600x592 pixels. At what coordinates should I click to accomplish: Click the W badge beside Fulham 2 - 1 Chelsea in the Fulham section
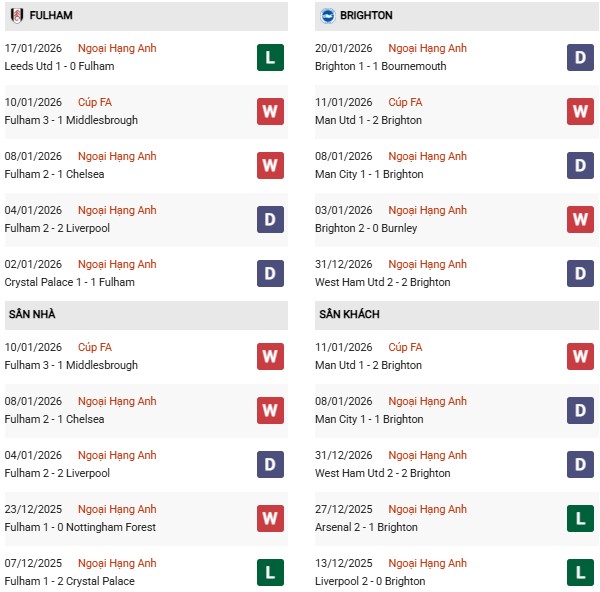(x=270, y=165)
